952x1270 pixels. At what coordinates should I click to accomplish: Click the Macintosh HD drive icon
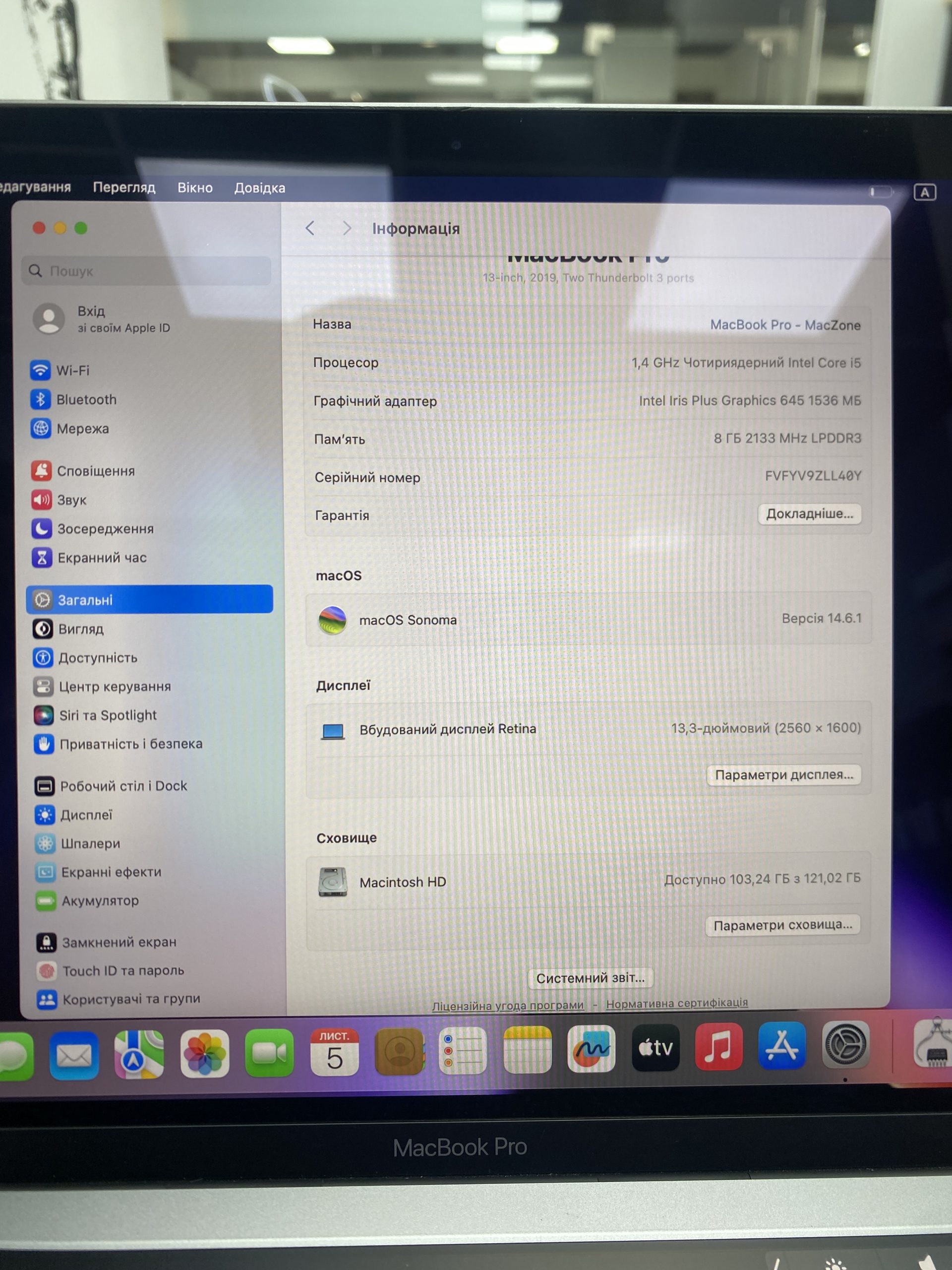pyautogui.click(x=333, y=882)
